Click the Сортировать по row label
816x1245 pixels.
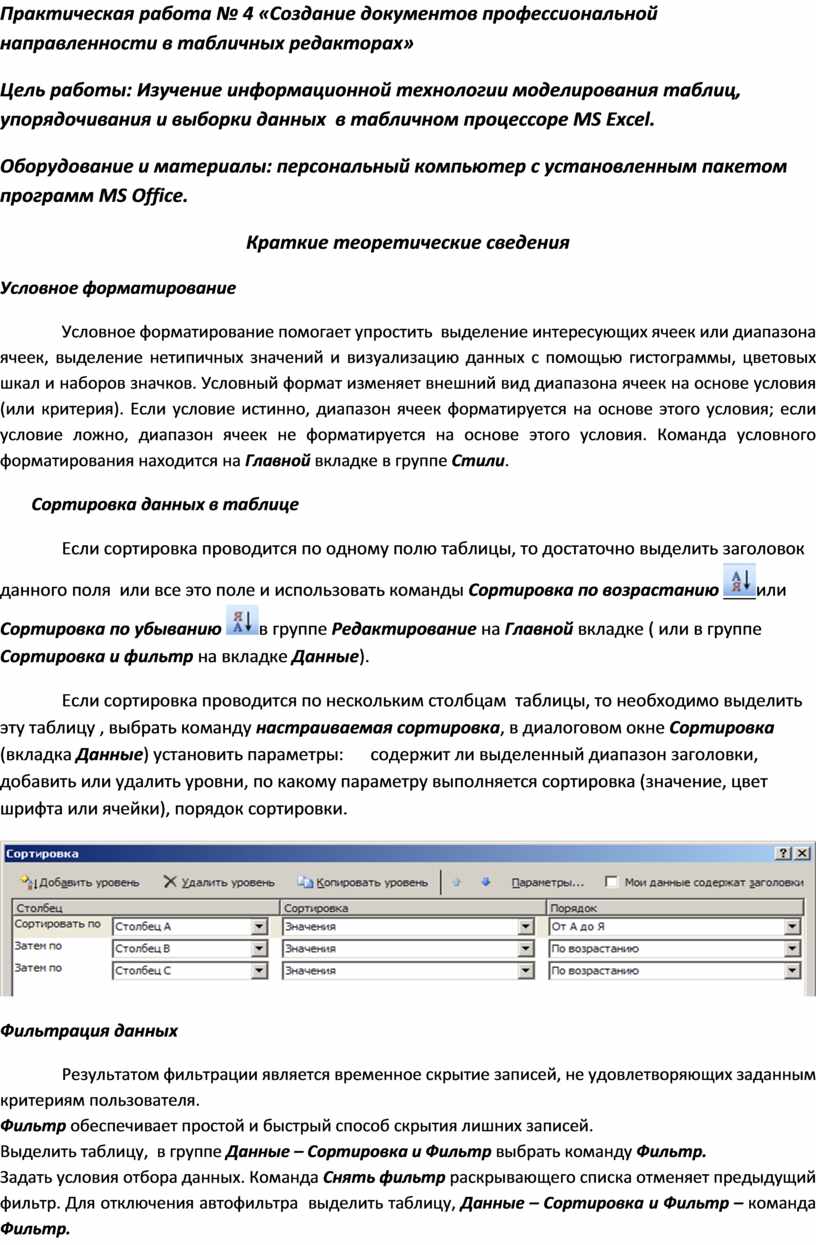tap(58, 925)
